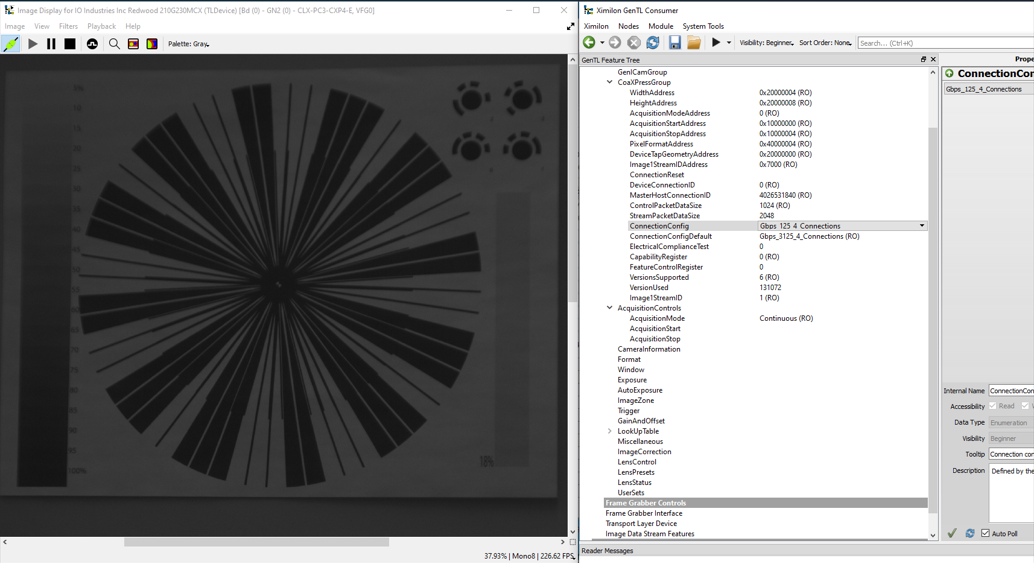Click the blue refresh icon in GenTL toolbar

pos(653,42)
